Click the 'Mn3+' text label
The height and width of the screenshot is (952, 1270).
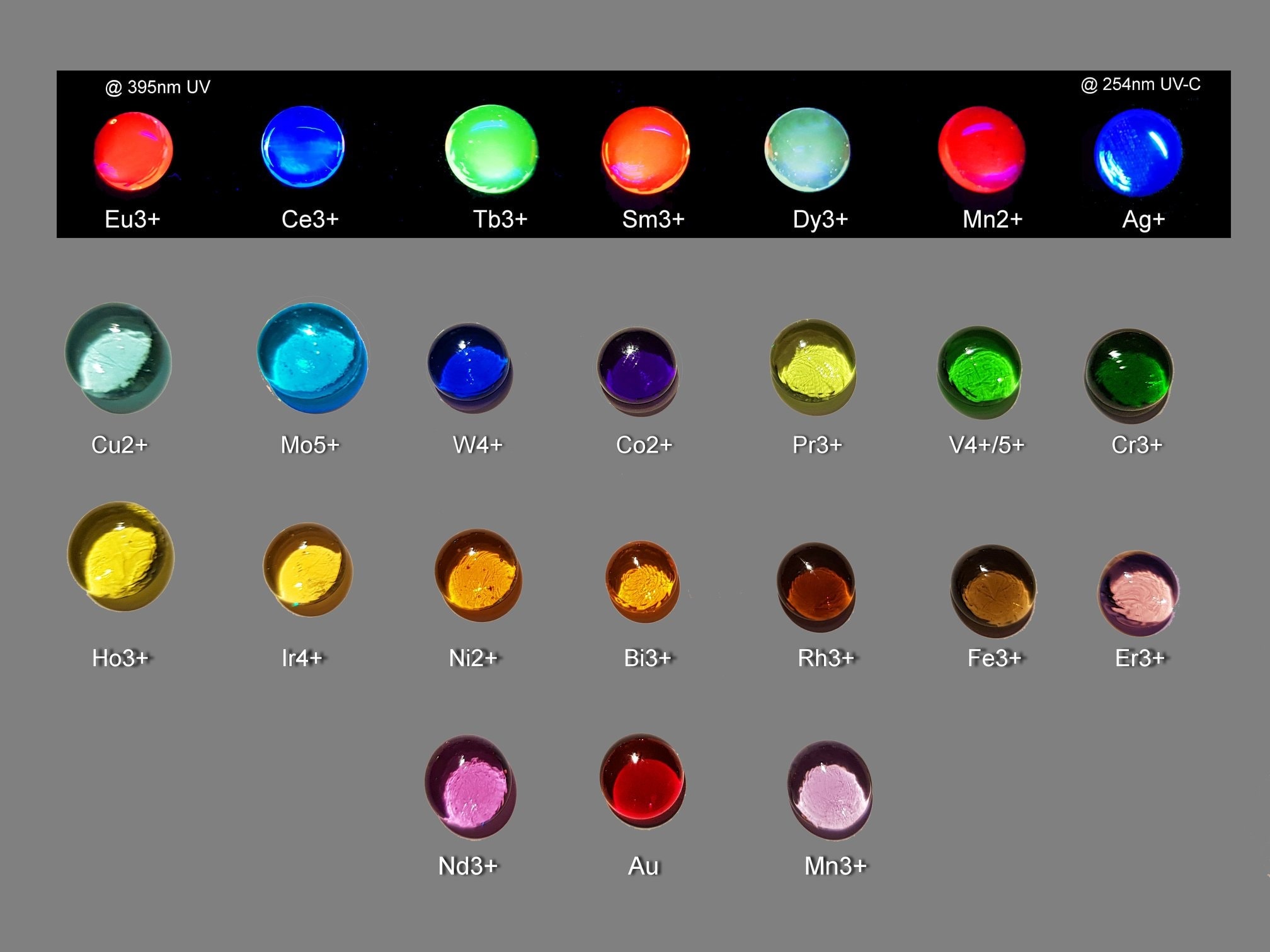click(x=835, y=866)
